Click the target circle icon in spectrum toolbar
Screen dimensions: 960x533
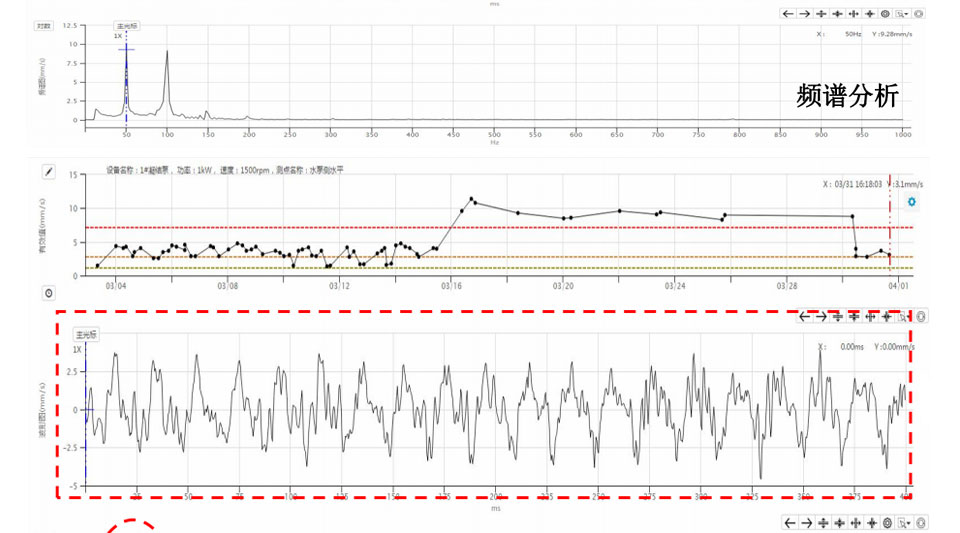(887, 14)
